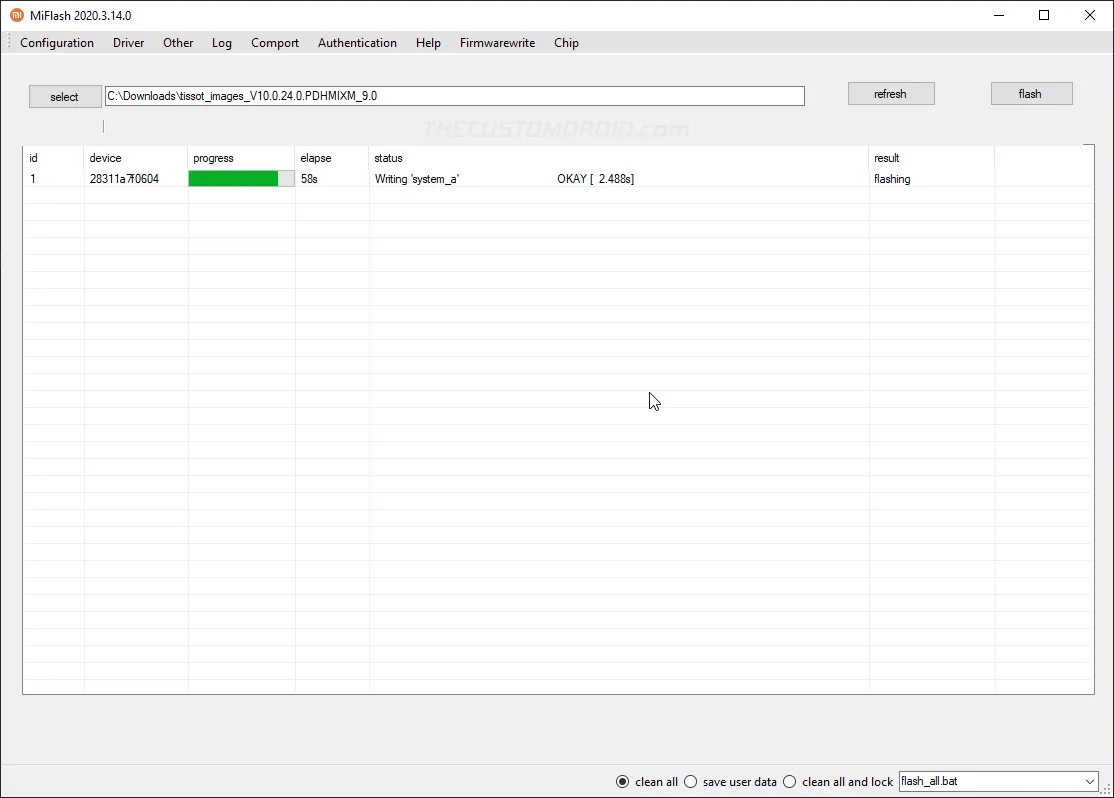Open the Other menu
This screenshot has height=798, width=1114.
177,43
